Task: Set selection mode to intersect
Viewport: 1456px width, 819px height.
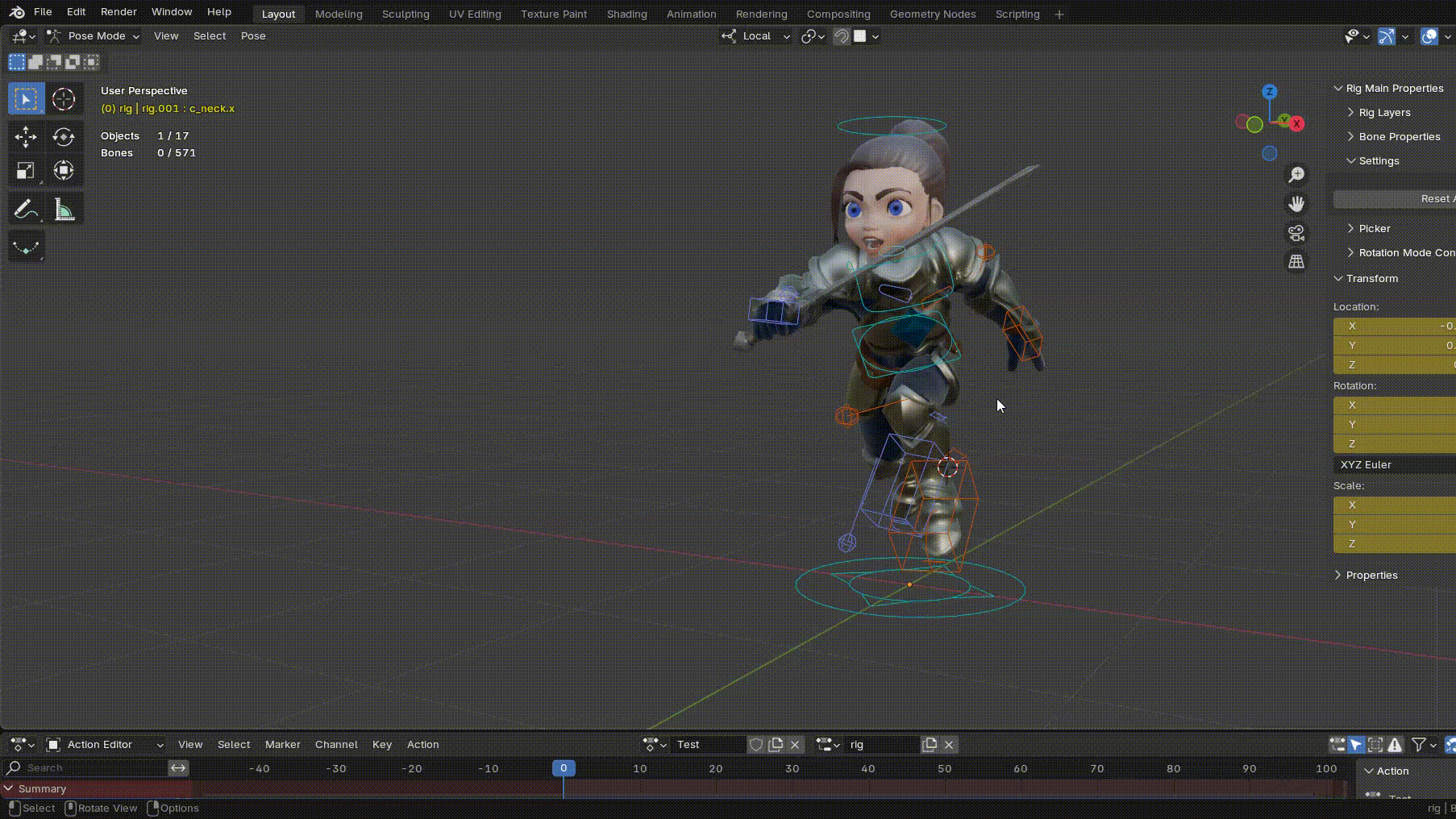Action: (x=91, y=62)
